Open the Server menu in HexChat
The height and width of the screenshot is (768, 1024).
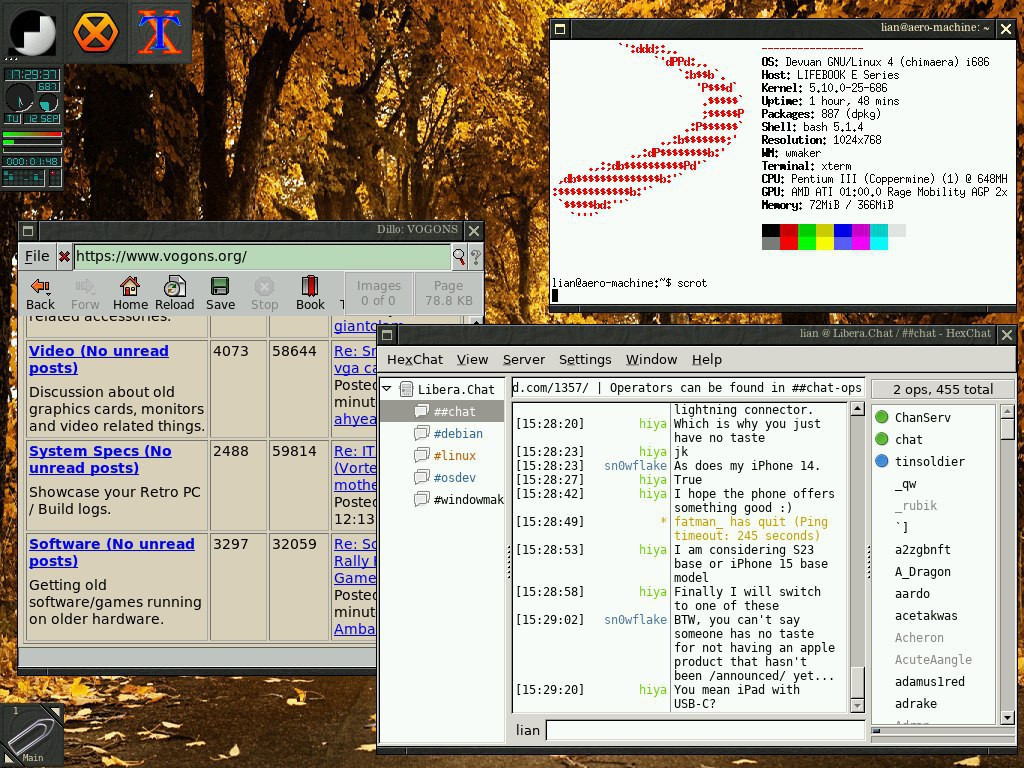[524, 359]
